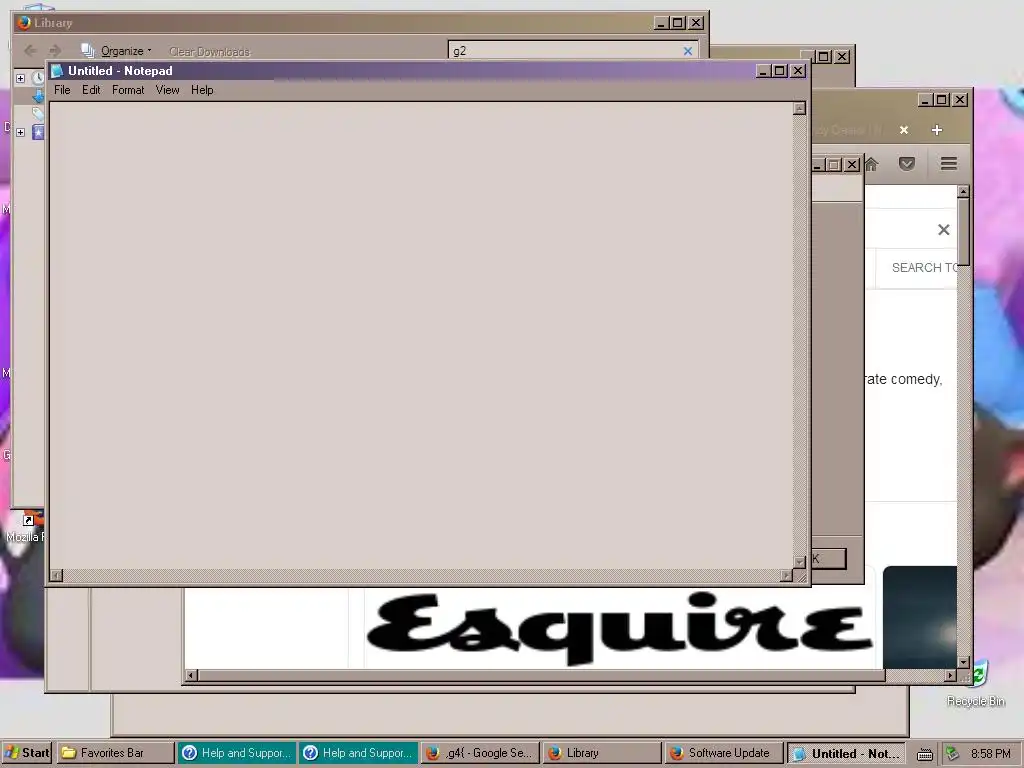Go back in the Library window
1024x768 pixels.
pyautogui.click(x=30, y=50)
